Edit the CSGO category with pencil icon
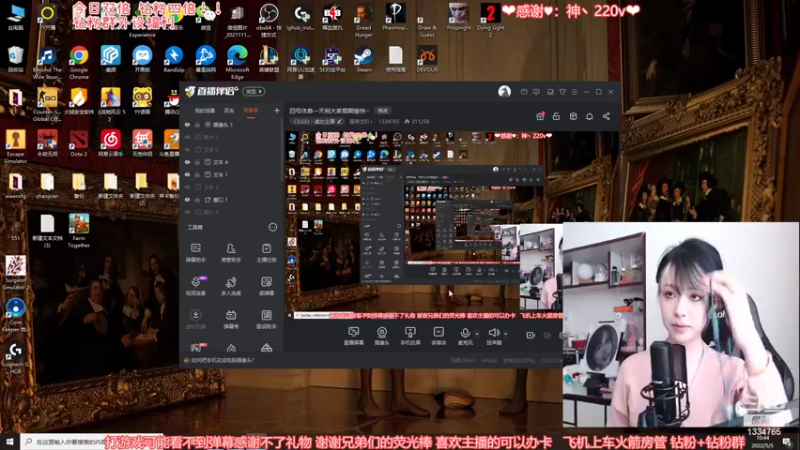The image size is (800, 450). pos(339,121)
